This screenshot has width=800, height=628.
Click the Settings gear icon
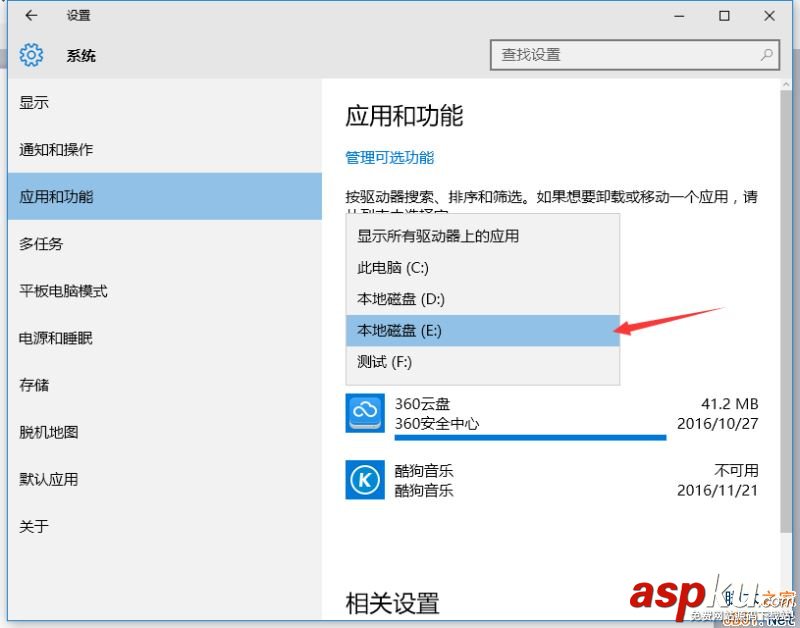[31, 56]
